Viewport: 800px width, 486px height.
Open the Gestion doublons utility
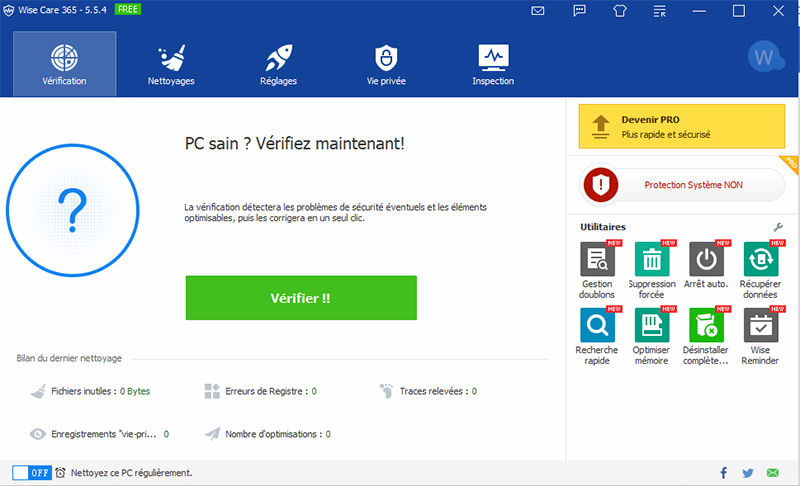coord(597,270)
